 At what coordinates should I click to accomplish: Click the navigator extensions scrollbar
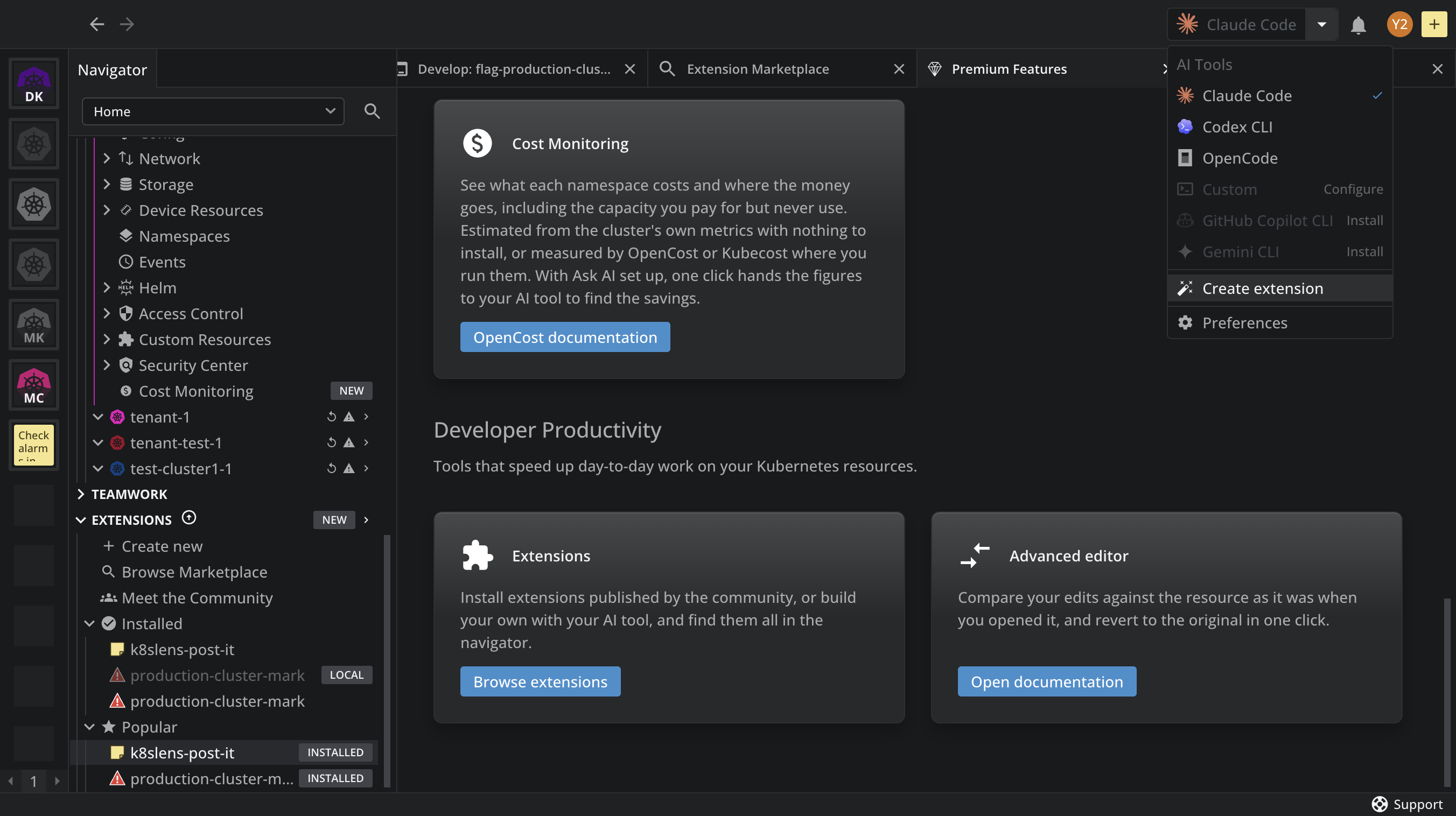(387, 660)
